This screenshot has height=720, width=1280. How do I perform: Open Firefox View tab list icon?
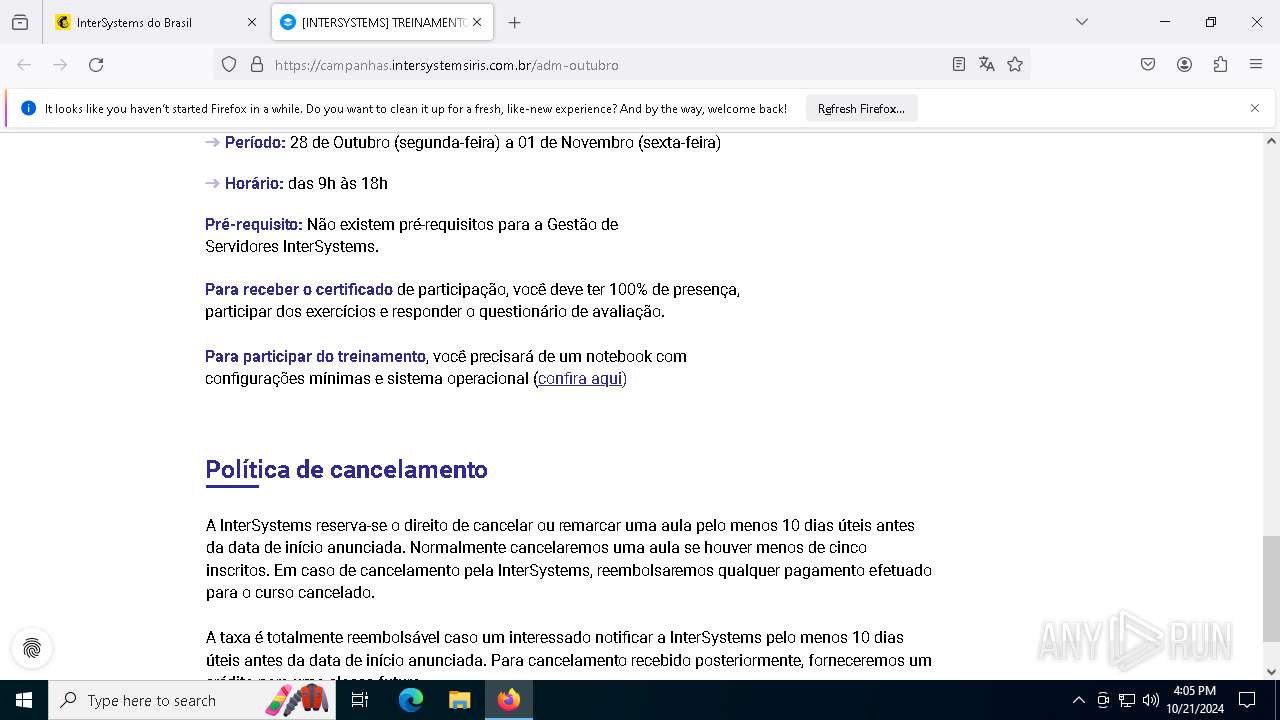point(20,22)
